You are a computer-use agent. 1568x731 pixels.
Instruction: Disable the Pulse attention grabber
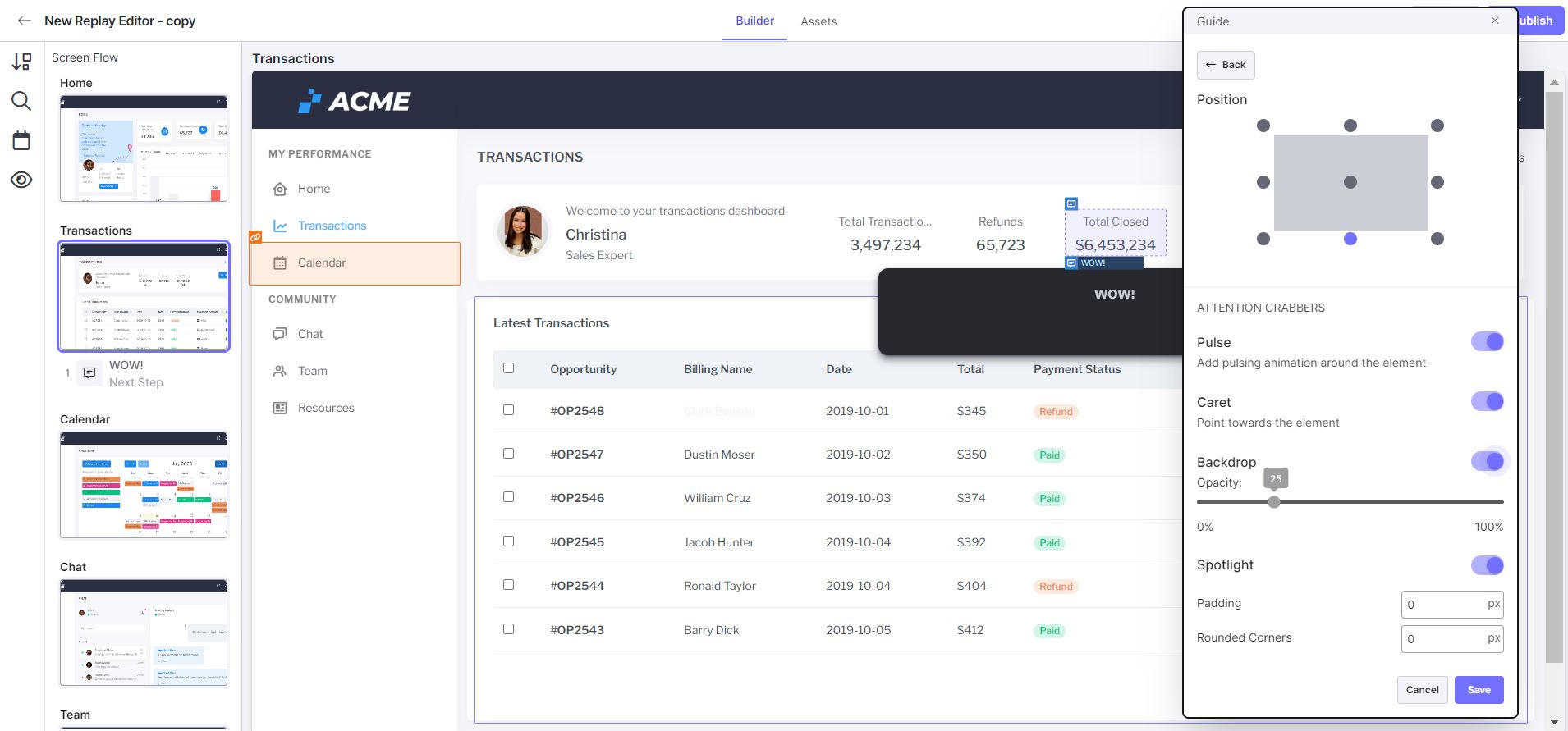(1487, 341)
